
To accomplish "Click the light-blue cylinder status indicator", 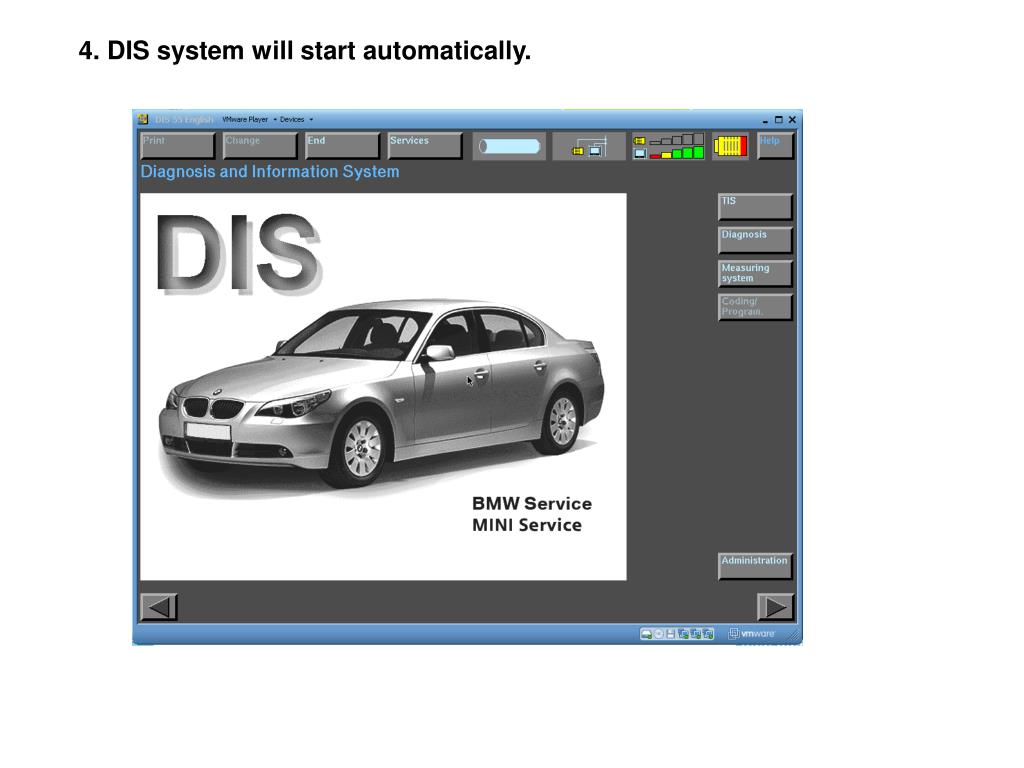I will tap(509, 146).
